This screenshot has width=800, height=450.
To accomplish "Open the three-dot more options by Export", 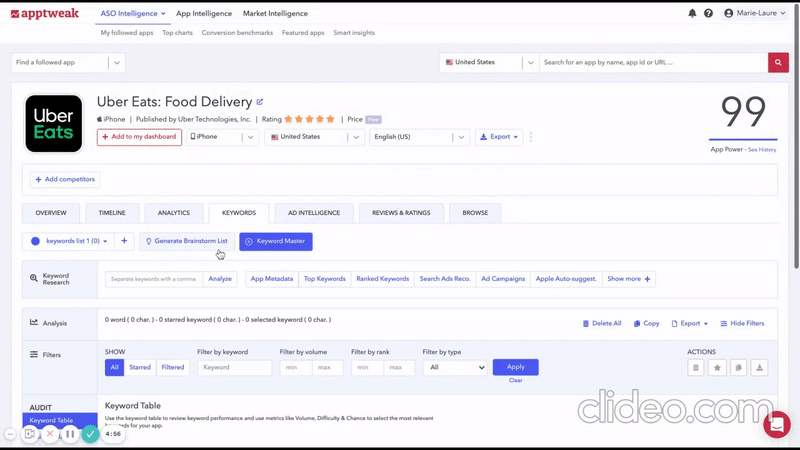I will pyautogui.click(x=531, y=137).
